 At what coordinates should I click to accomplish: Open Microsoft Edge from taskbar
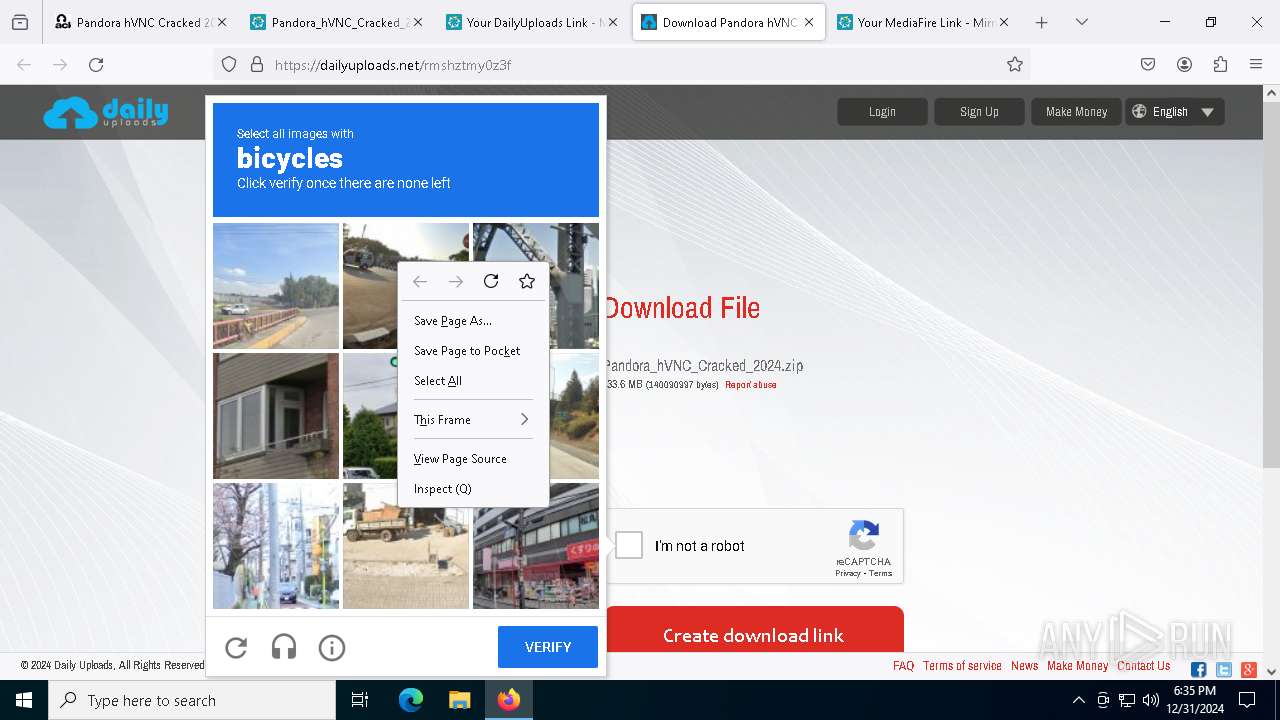point(411,700)
